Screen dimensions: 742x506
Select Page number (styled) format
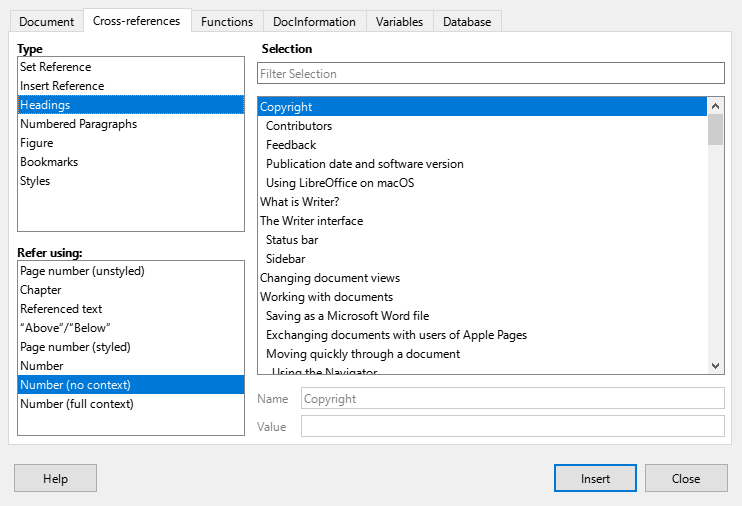131,346
